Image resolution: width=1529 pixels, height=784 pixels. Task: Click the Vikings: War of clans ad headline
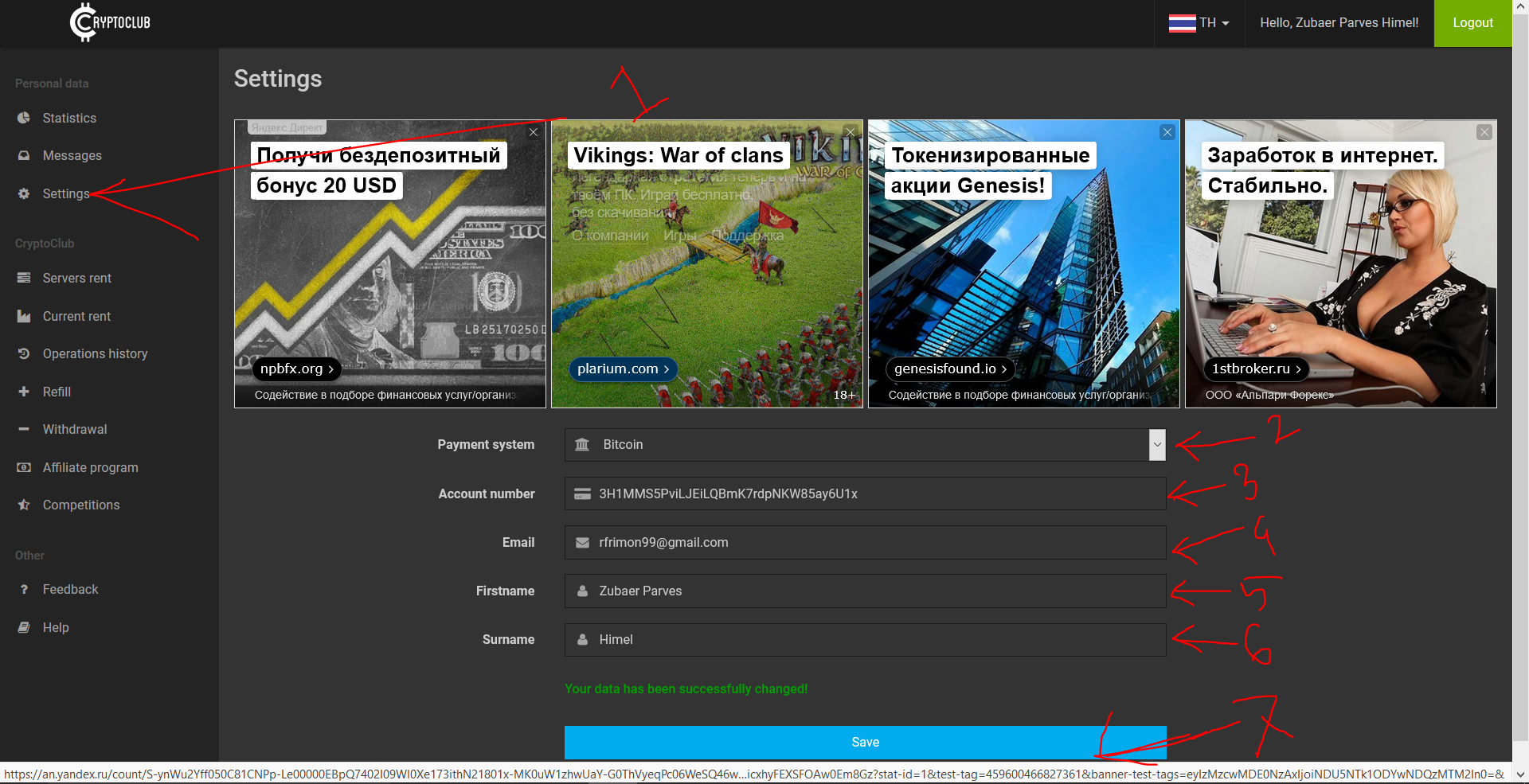(x=678, y=155)
